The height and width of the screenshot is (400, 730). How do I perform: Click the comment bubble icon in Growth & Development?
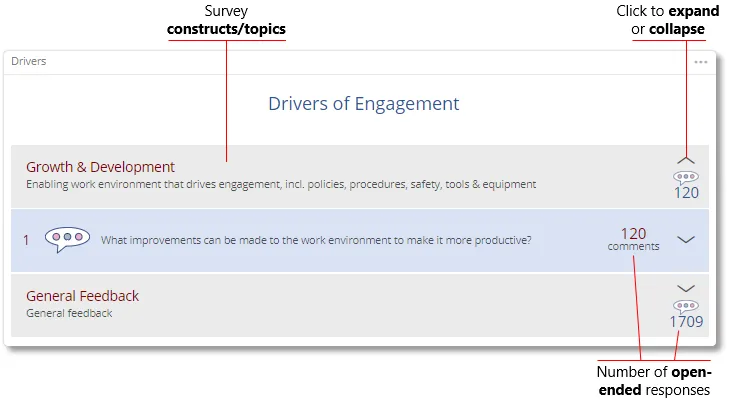pyautogui.click(x=686, y=176)
